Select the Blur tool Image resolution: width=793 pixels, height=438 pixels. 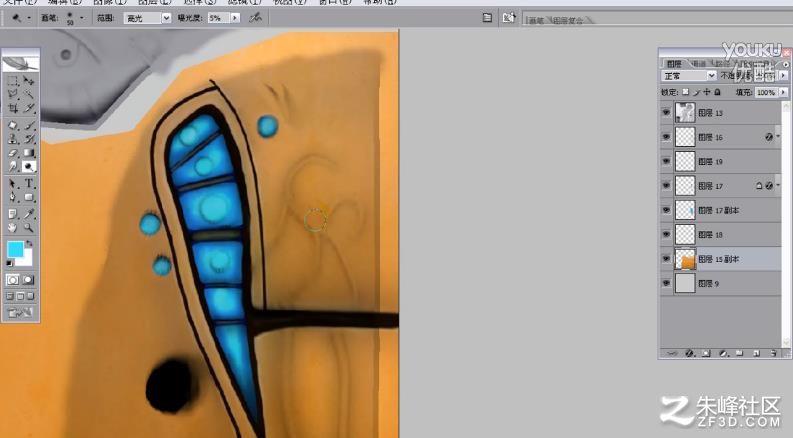[13, 166]
